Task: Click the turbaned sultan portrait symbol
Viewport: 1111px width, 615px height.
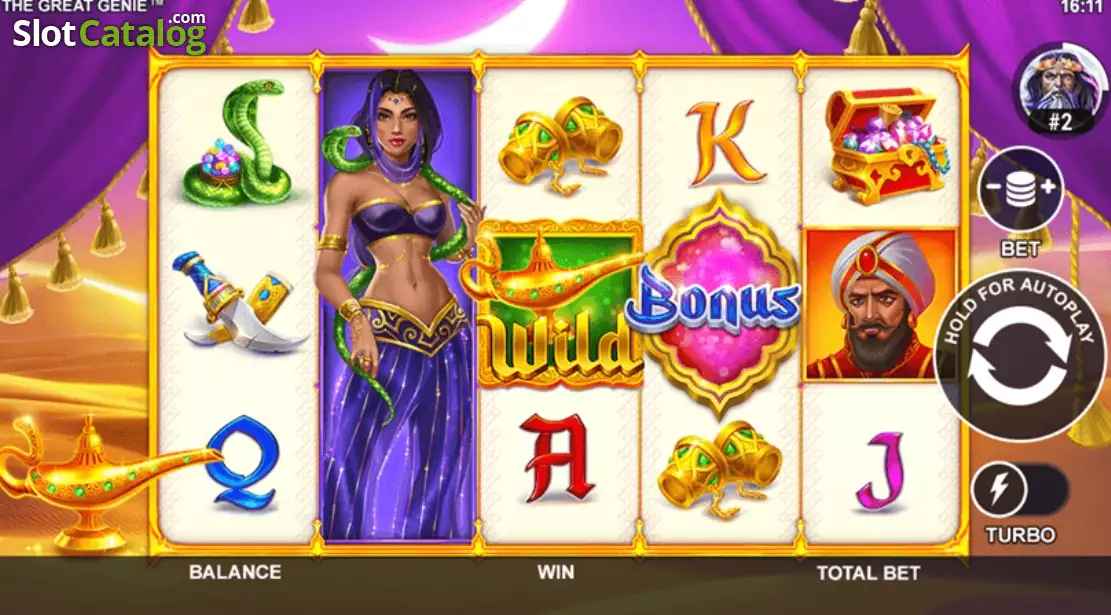Action: [x=881, y=305]
